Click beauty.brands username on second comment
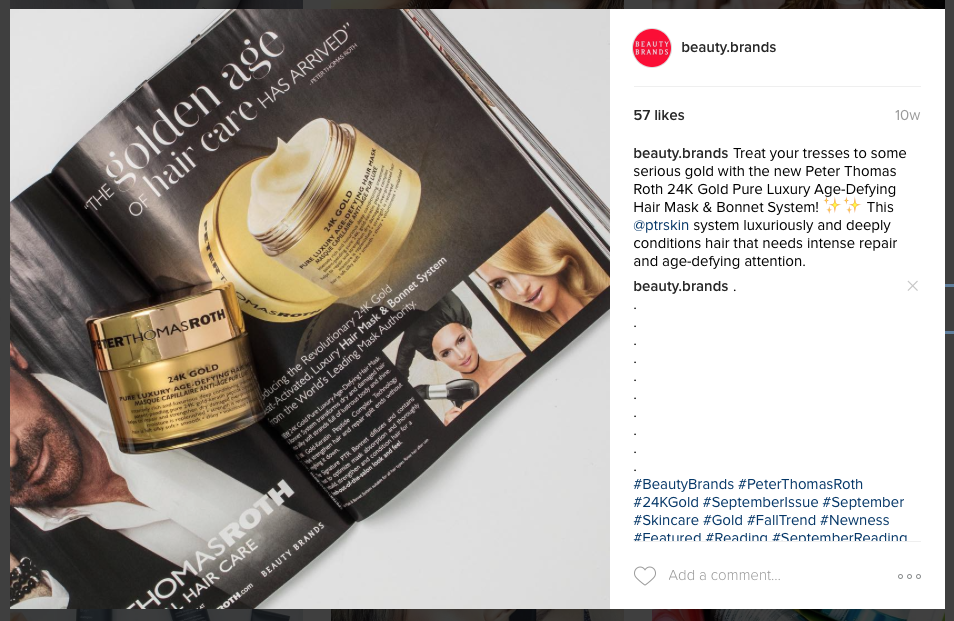The height and width of the screenshot is (621, 954). [680, 286]
